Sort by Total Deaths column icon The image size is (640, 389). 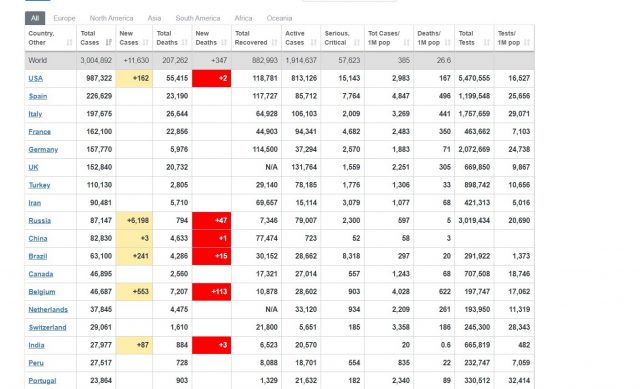(x=184, y=42)
